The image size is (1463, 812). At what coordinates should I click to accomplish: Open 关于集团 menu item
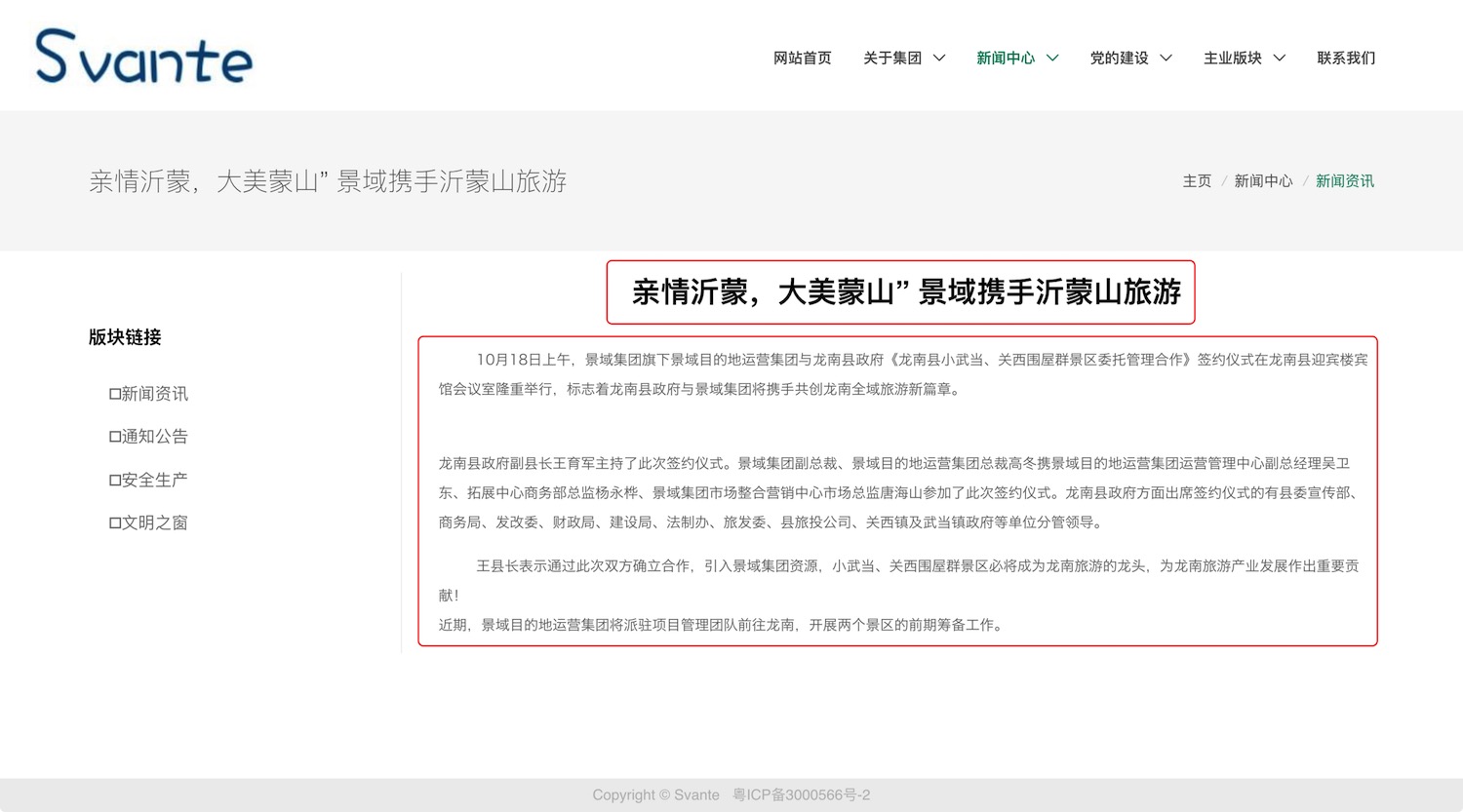891,58
